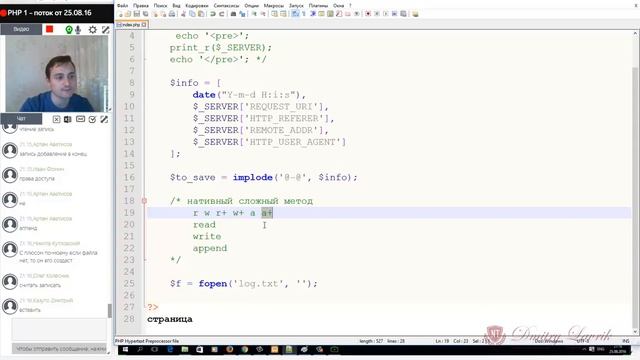Launch Edge from the taskbar
The width and height of the screenshot is (640, 360).
[170, 349]
